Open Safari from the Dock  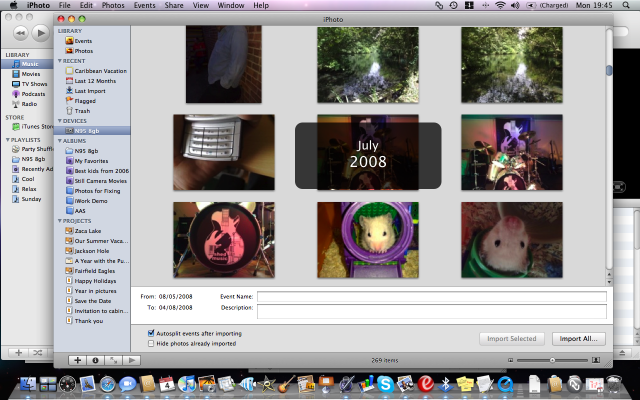107,384
